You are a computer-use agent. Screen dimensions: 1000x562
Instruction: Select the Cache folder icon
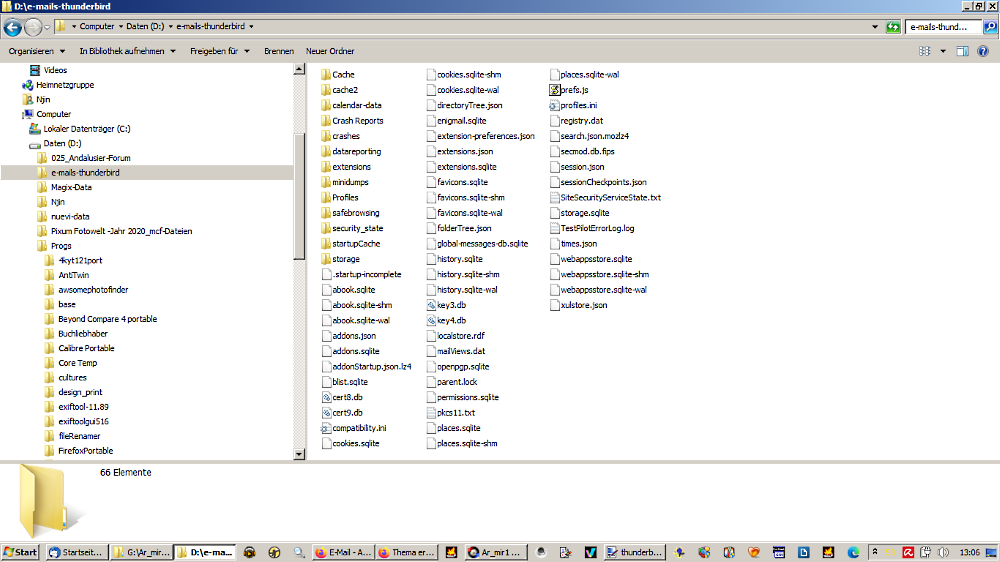tap(327, 75)
